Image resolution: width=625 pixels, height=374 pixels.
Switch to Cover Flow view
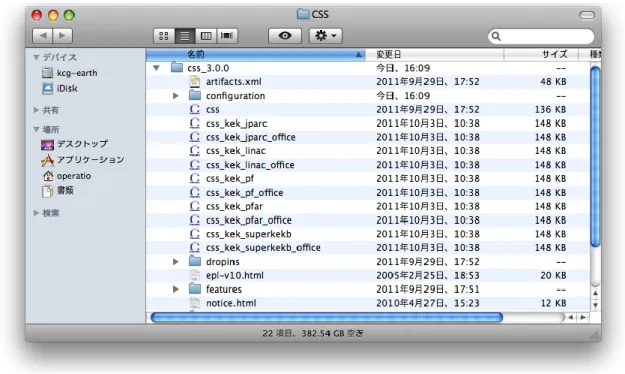[x=227, y=36]
